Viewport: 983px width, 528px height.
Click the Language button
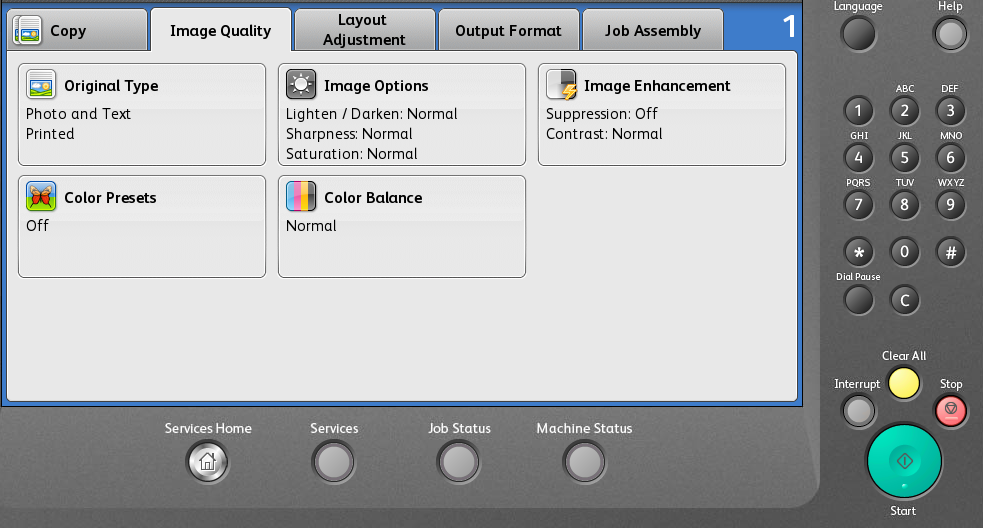tap(858, 34)
